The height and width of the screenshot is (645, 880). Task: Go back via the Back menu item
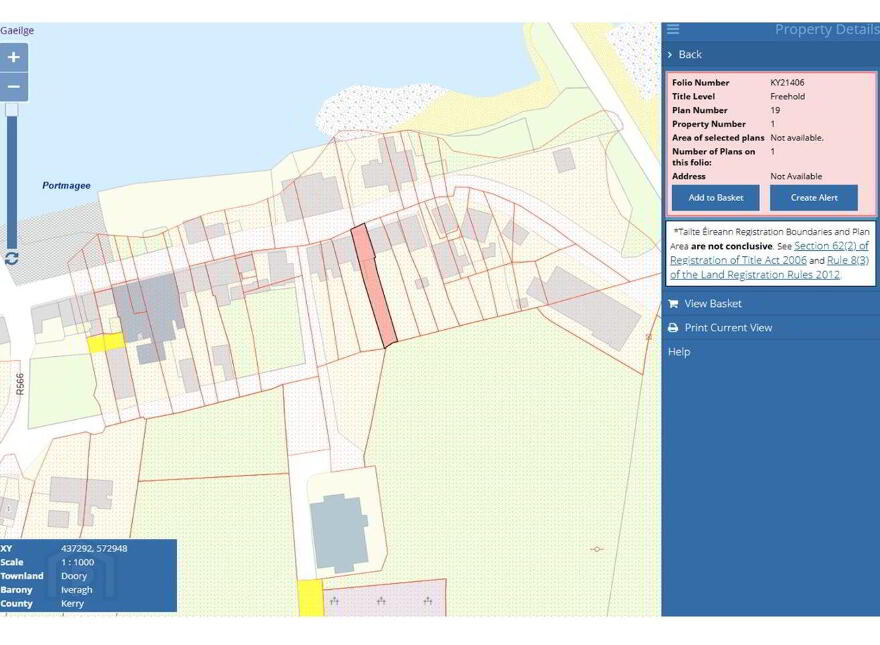690,54
